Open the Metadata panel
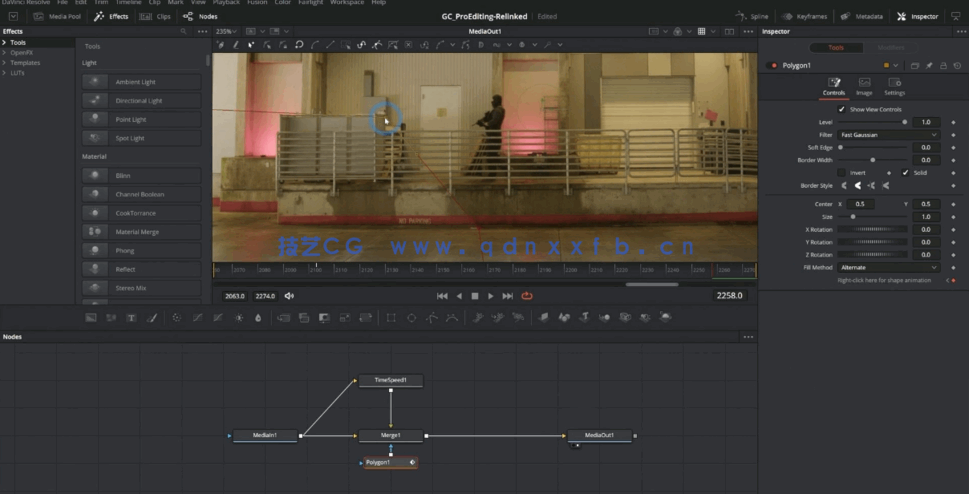The width and height of the screenshot is (969, 494). pyautogui.click(x=861, y=17)
